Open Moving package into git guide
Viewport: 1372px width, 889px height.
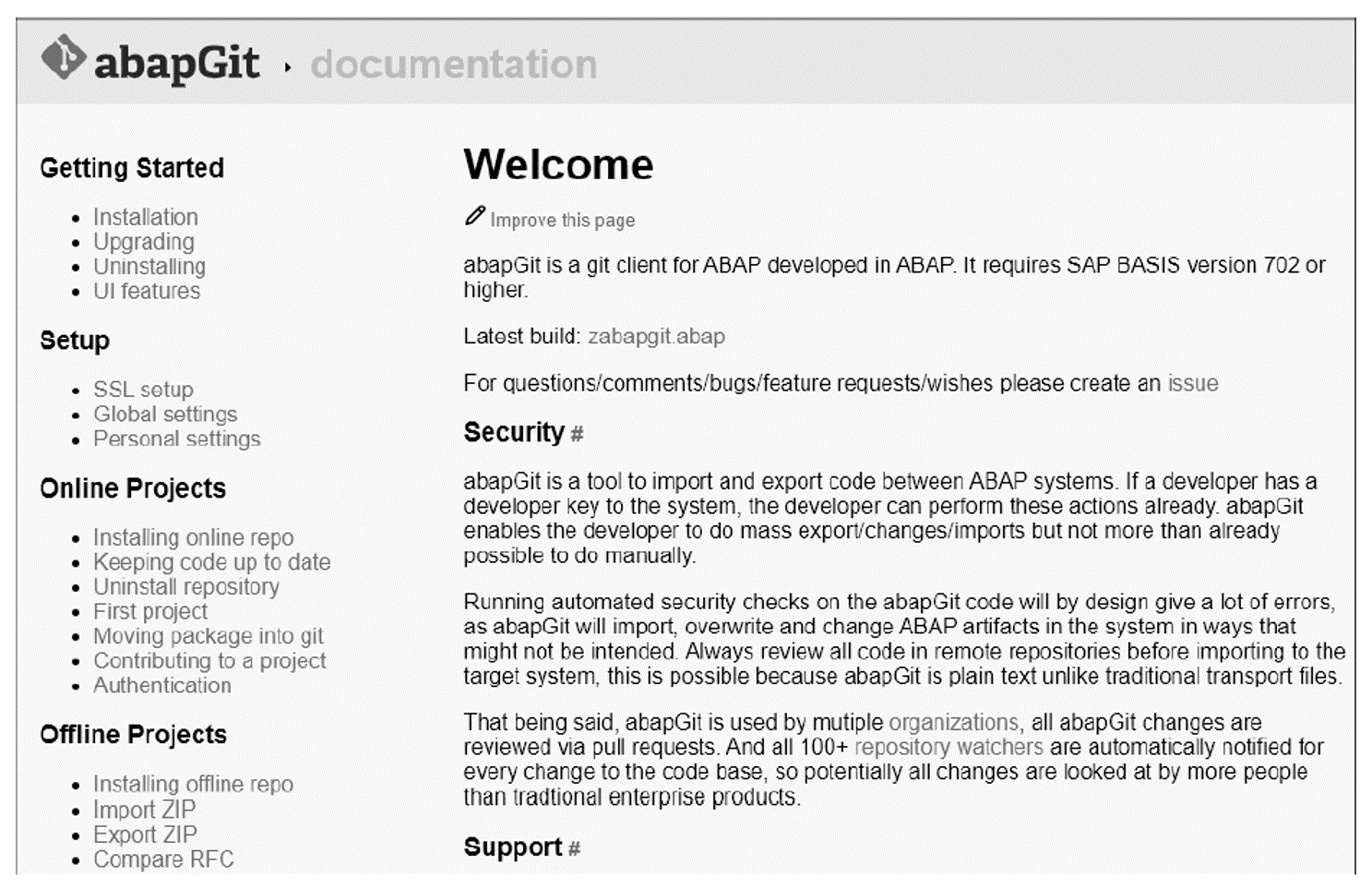[x=207, y=636]
